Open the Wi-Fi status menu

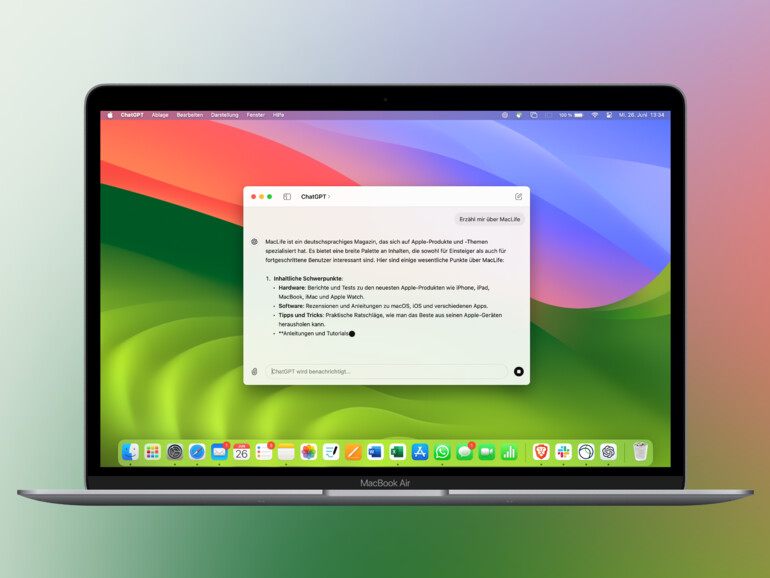595,115
